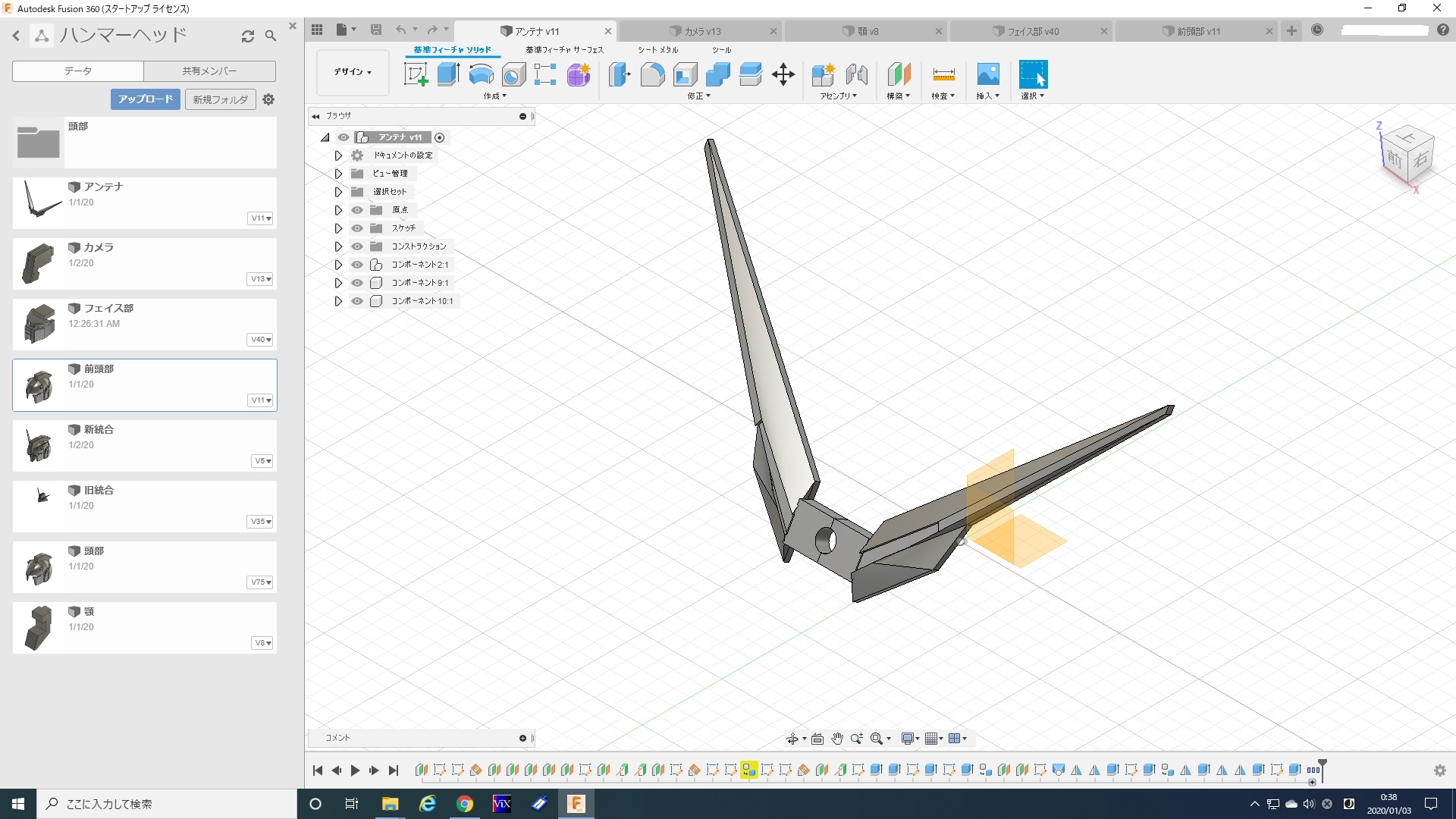This screenshot has height=819, width=1456.
Task: Open the V40 version dropdown for フェイス部
Action: point(261,340)
